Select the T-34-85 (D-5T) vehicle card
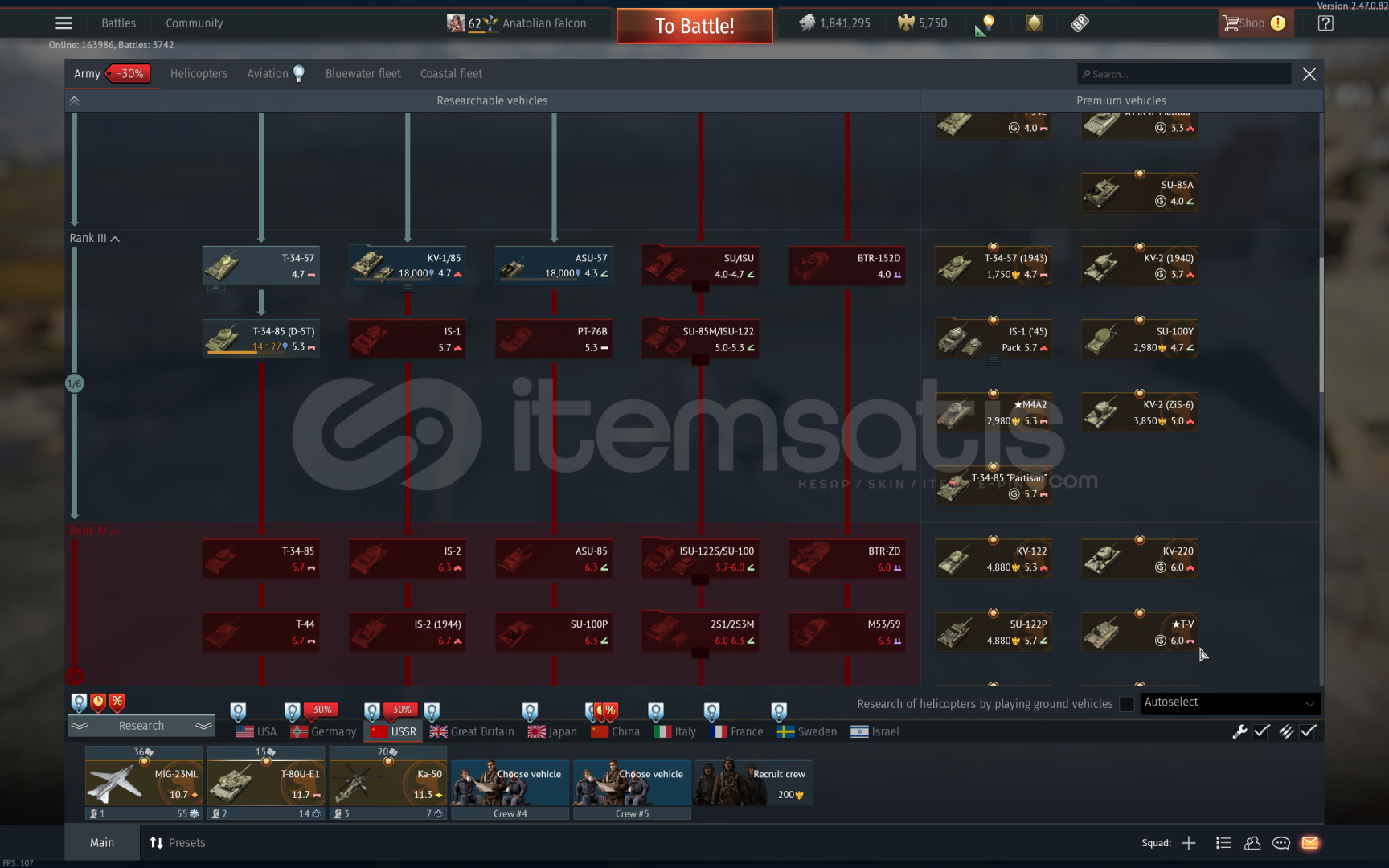 [261, 338]
